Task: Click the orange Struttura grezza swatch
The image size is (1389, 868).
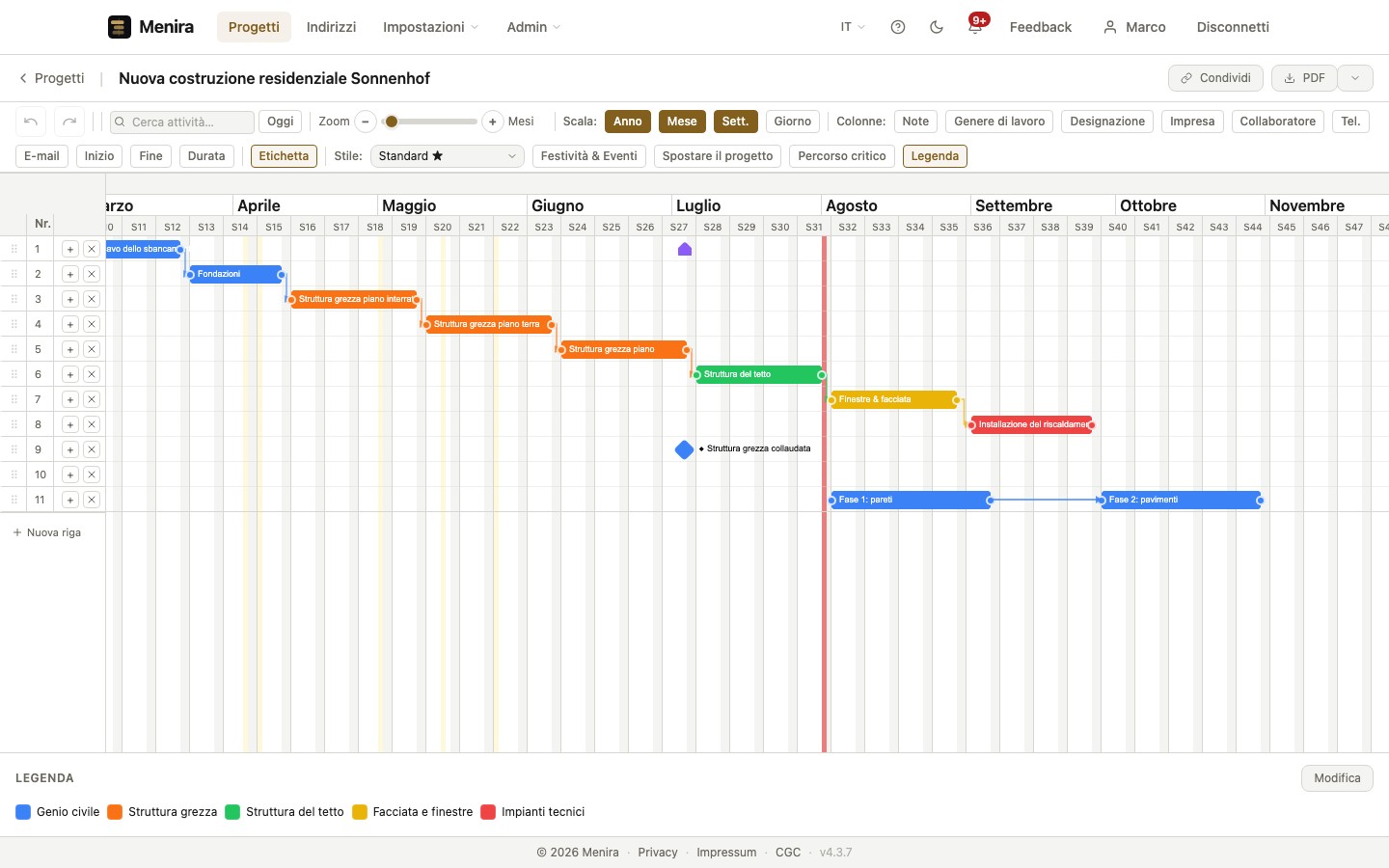Action: 115,812
